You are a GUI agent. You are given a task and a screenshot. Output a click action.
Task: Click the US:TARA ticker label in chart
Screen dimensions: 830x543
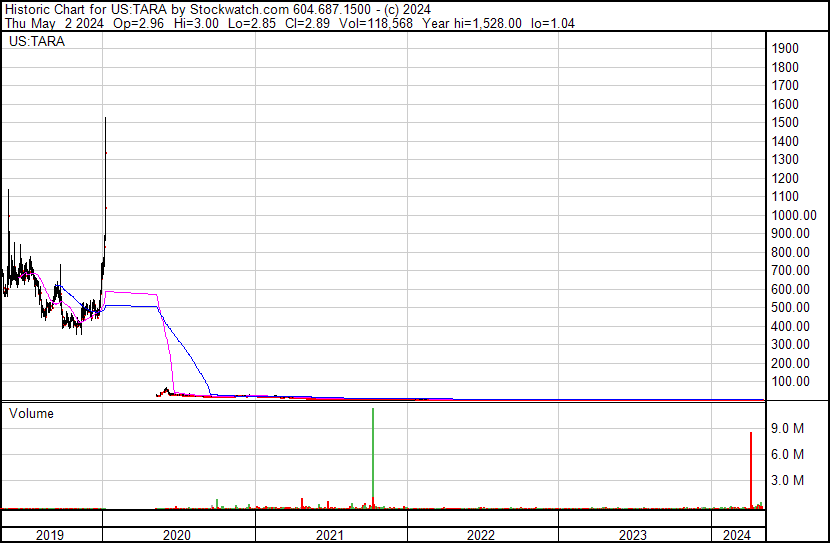[x=37, y=41]
